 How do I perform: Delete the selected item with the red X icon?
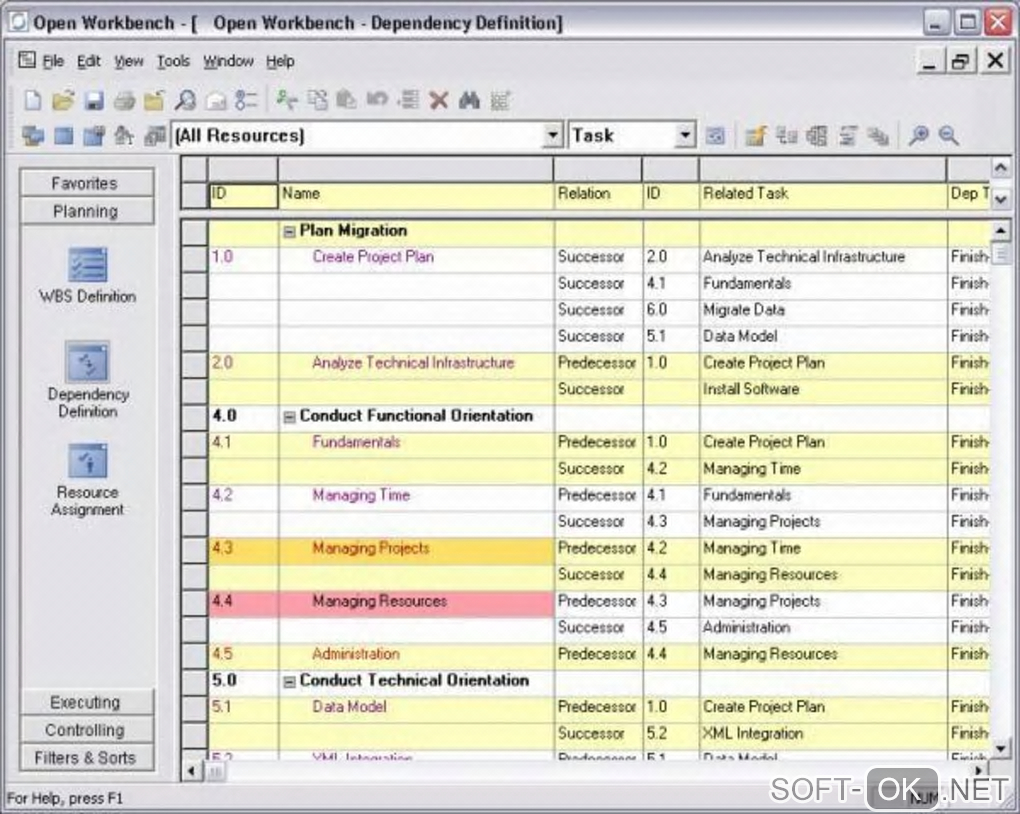[439, 100]
